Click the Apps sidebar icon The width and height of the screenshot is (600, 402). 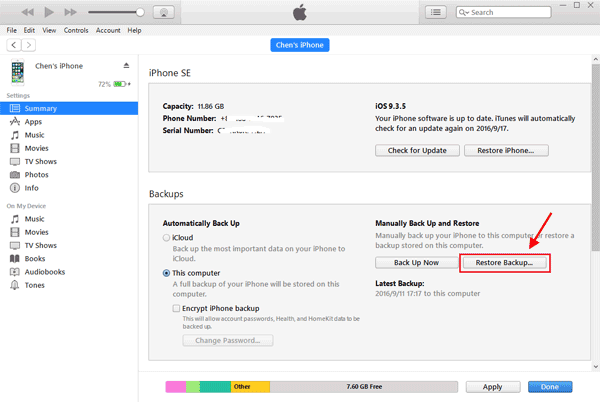[15, 122]
